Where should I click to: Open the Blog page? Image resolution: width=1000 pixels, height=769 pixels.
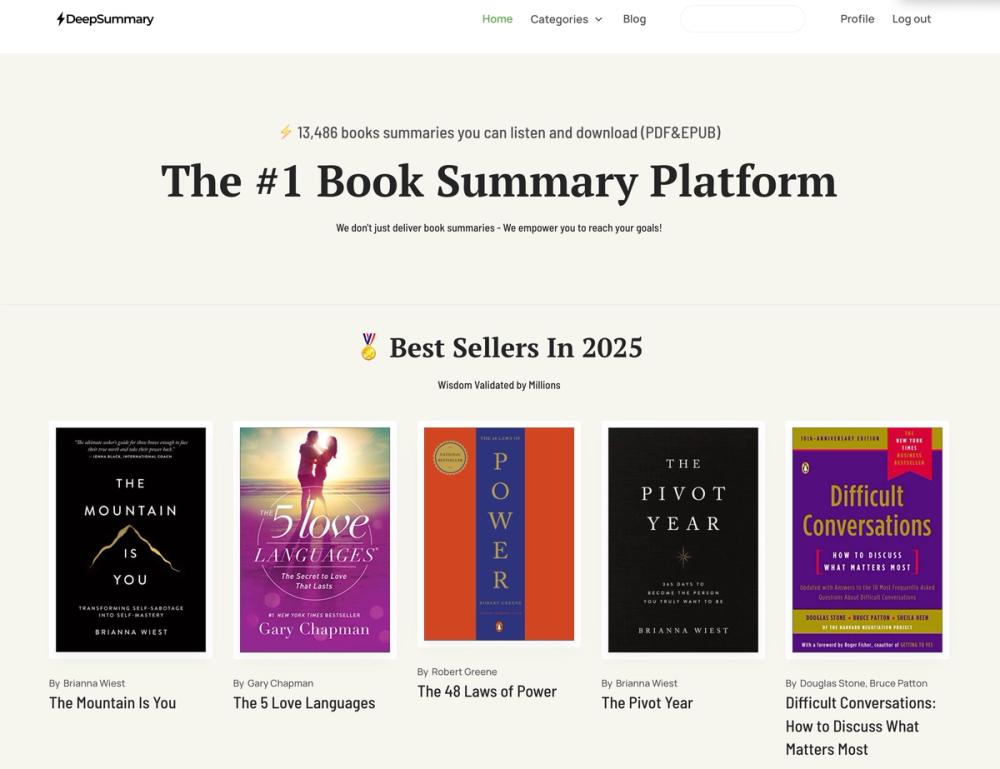(x=634, y=19)
